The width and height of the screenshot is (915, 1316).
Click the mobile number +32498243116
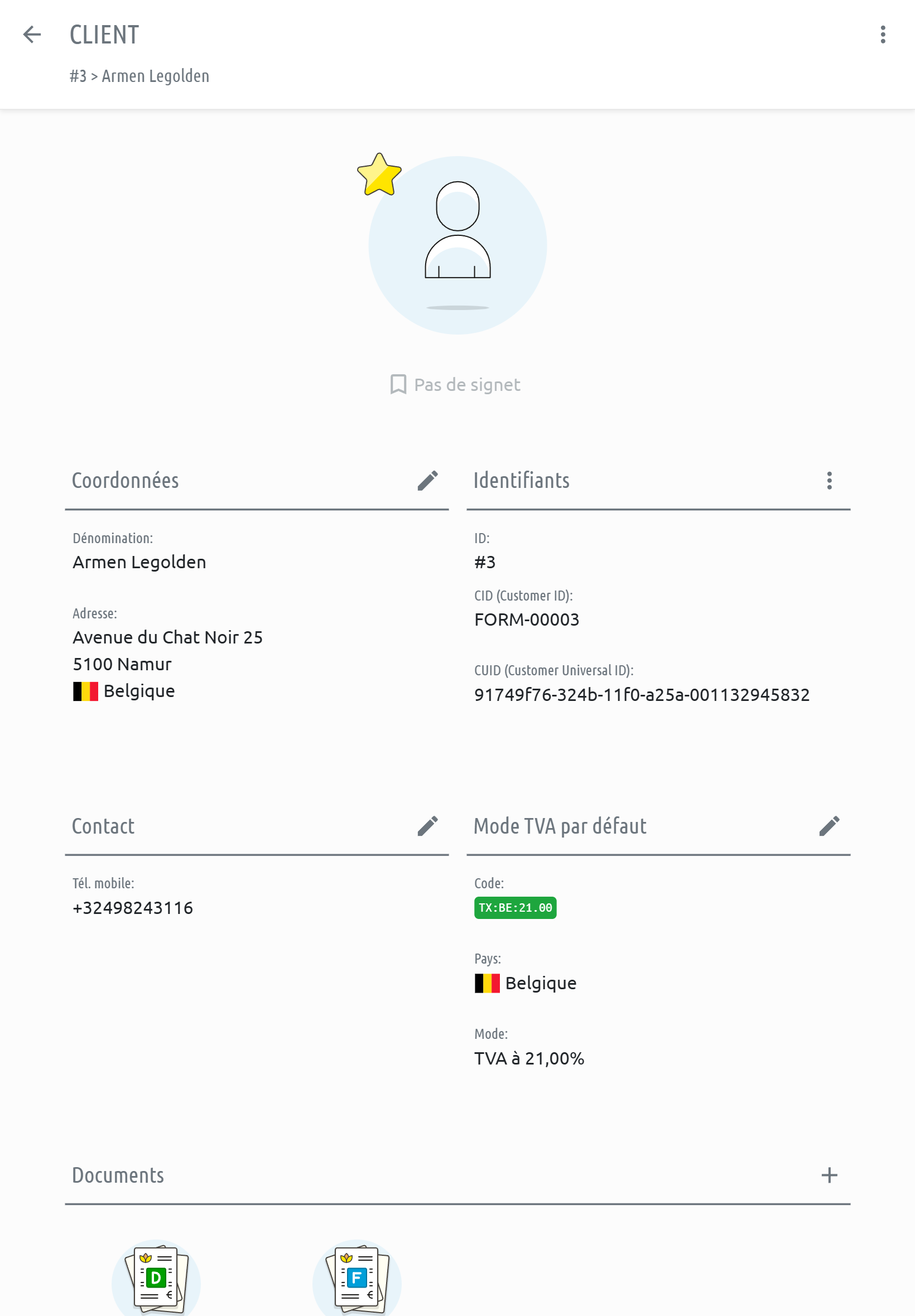(x=133, y=907)
